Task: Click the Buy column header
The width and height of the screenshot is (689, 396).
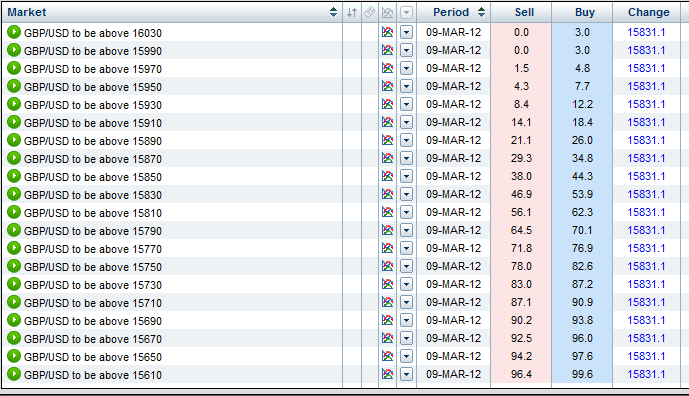Action: (584, 12)
